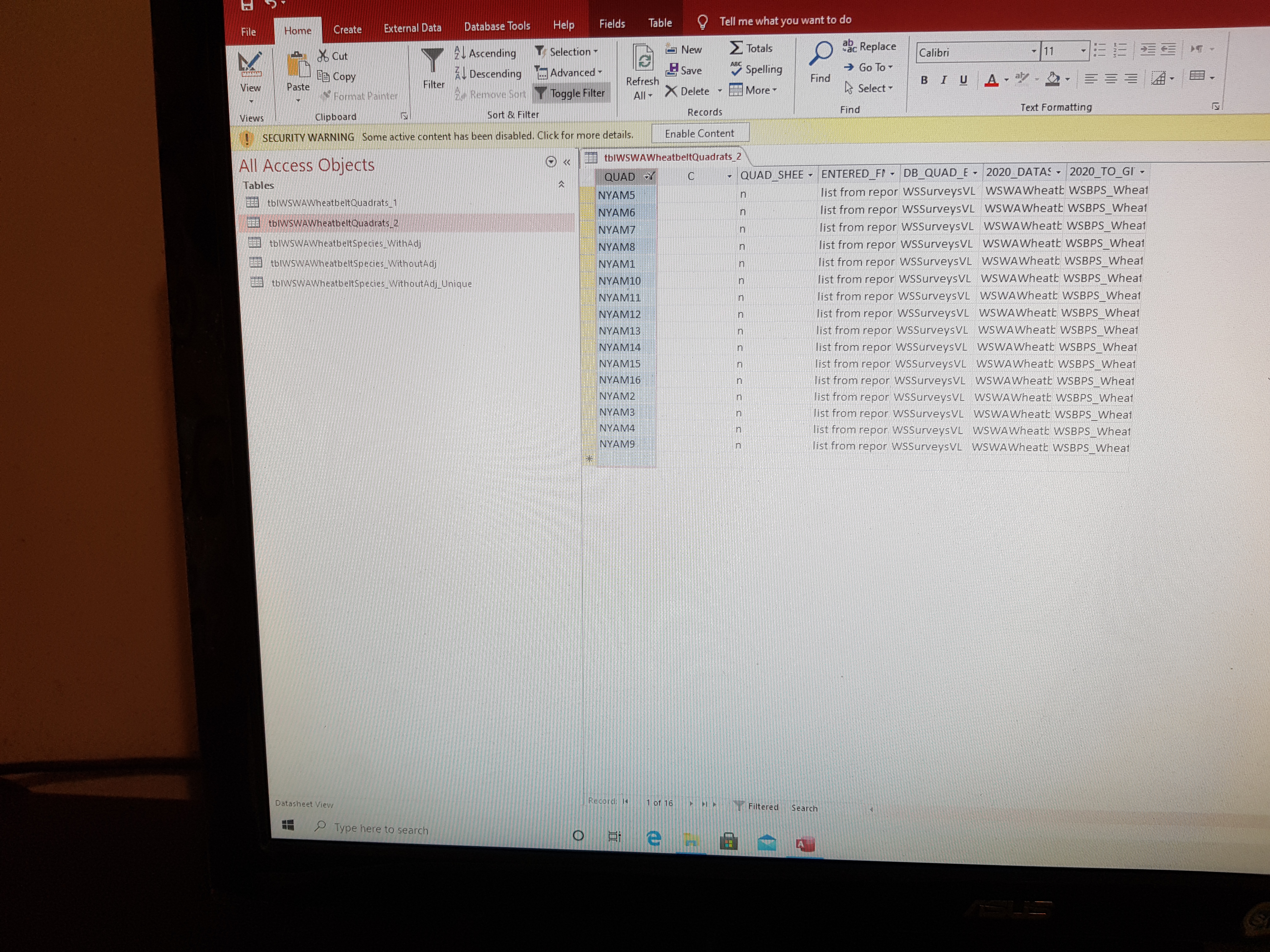This screenshot has height=952, width=1270.
Task: Toggle the Filtered status indicator
Action: (x=756, y=806)
